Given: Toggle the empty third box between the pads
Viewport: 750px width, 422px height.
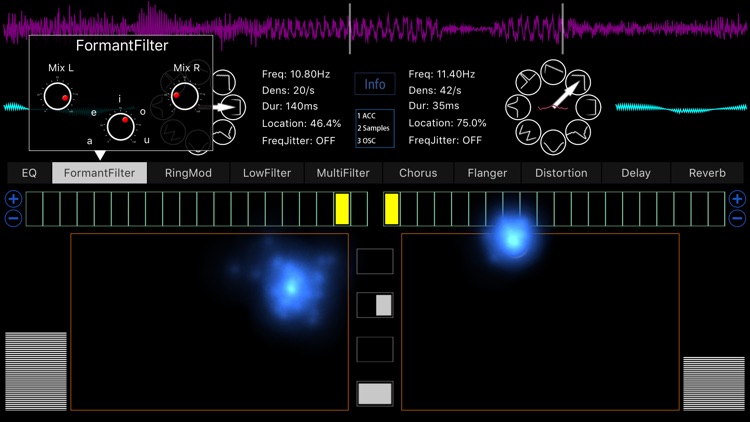Looking at the screenshot, I should tap(375, 349).
